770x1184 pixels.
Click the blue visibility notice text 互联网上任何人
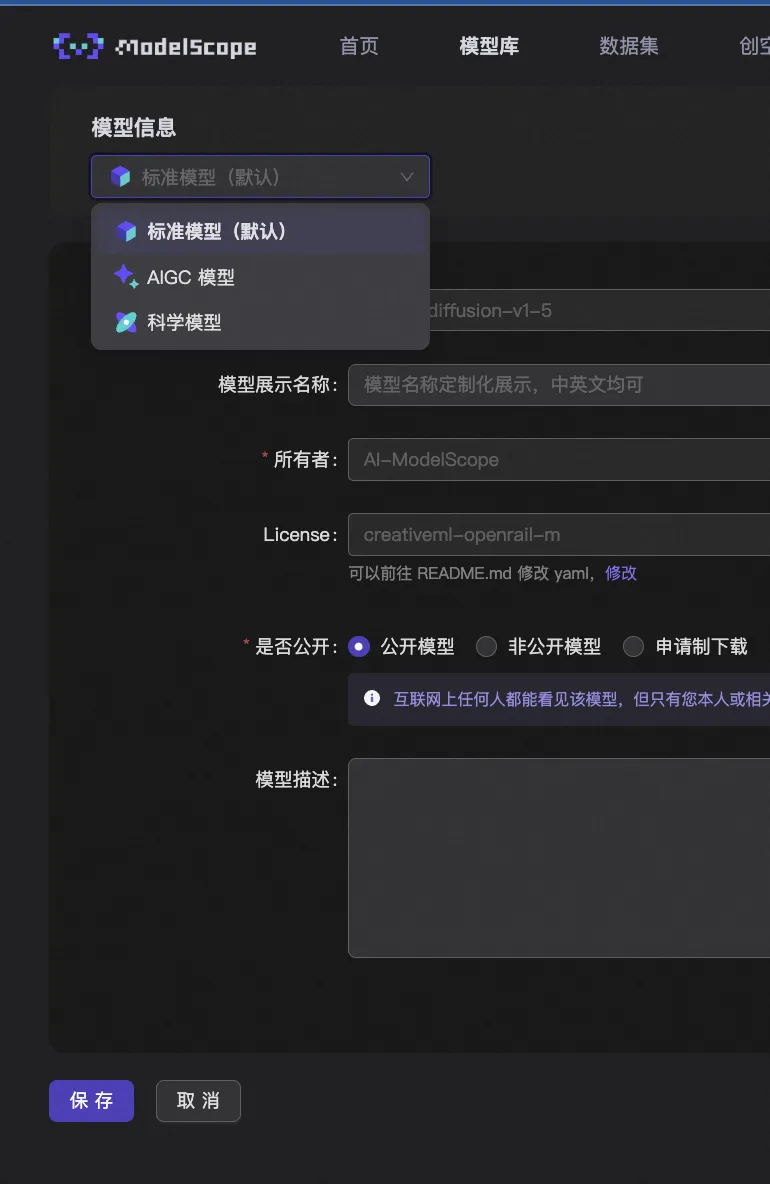581,699
